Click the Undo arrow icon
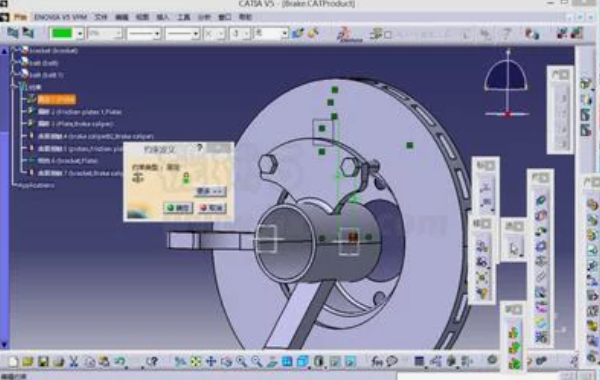 [x=120, y=361]
